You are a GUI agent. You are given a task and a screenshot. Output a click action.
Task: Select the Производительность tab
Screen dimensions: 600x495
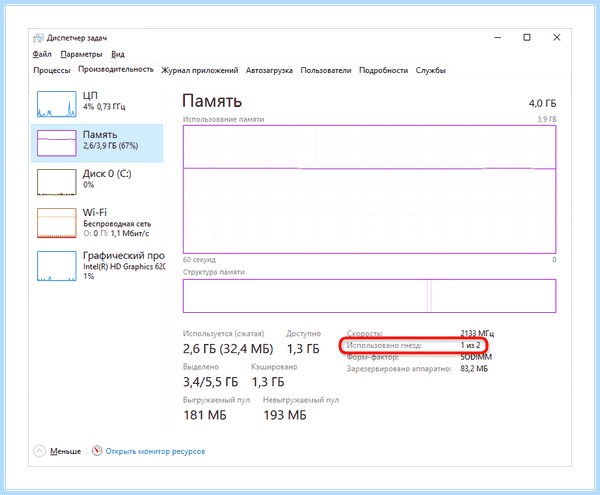tap(116, 69)
